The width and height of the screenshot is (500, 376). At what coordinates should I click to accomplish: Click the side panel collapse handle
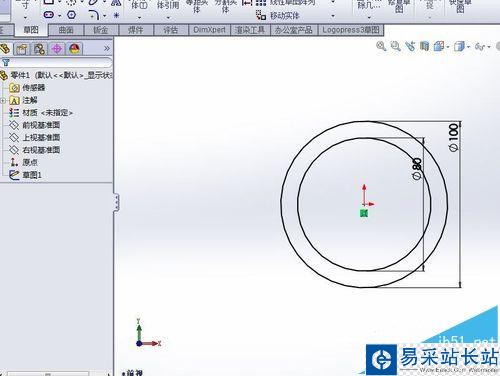pyautogui.click(x=116, y=202)
